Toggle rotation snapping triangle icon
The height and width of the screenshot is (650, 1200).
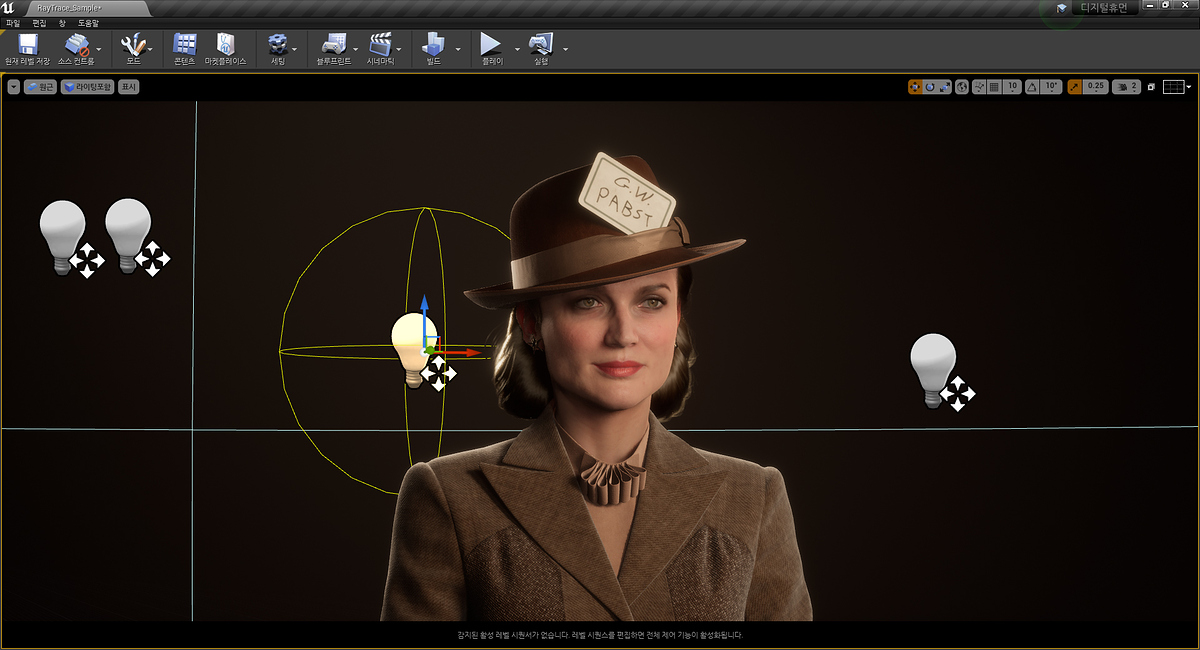tap(1032, 87)
